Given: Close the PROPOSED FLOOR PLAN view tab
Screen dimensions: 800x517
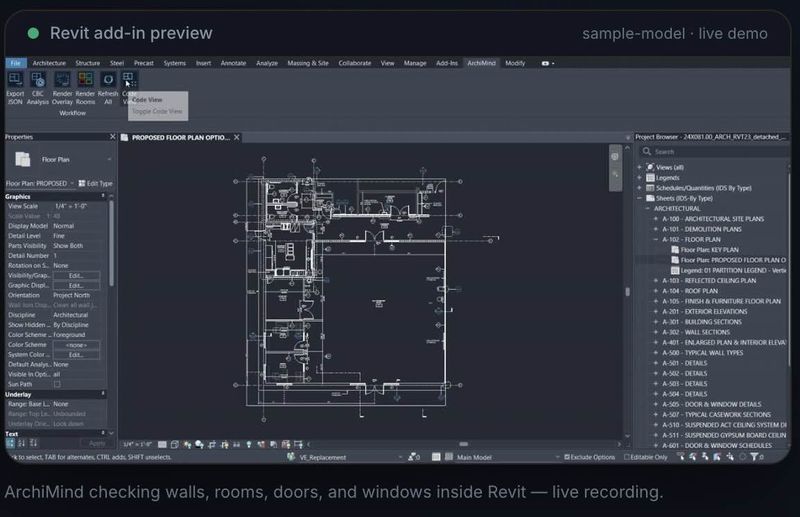Looking at the screenshot, I should tap(237, 137).
